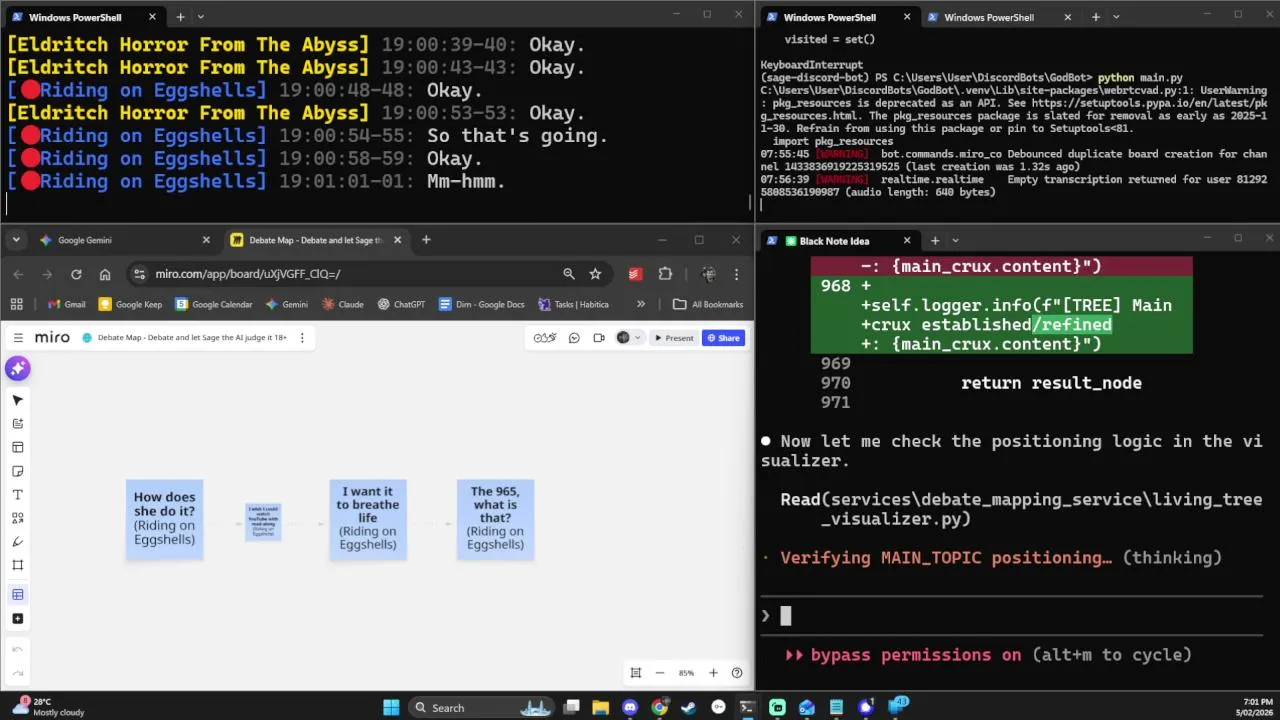
Task: Select the Miro pen tool
Action: 17,542
